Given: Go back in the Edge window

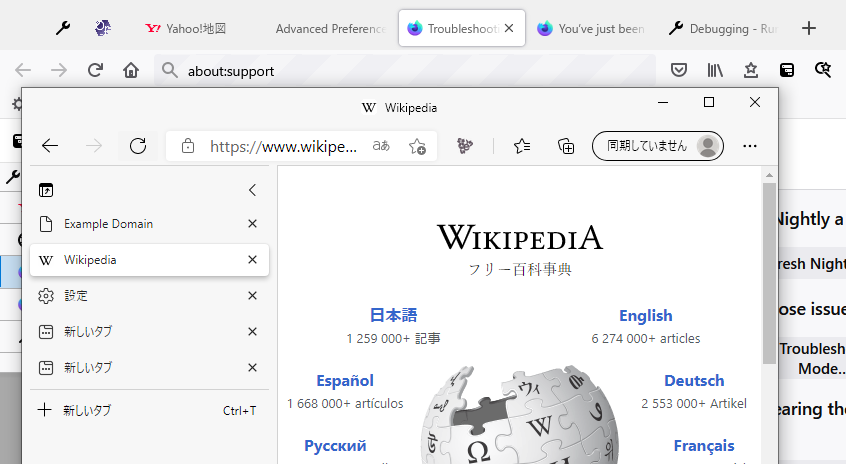Looking at the screenshot, I should (x=50, y=146).
